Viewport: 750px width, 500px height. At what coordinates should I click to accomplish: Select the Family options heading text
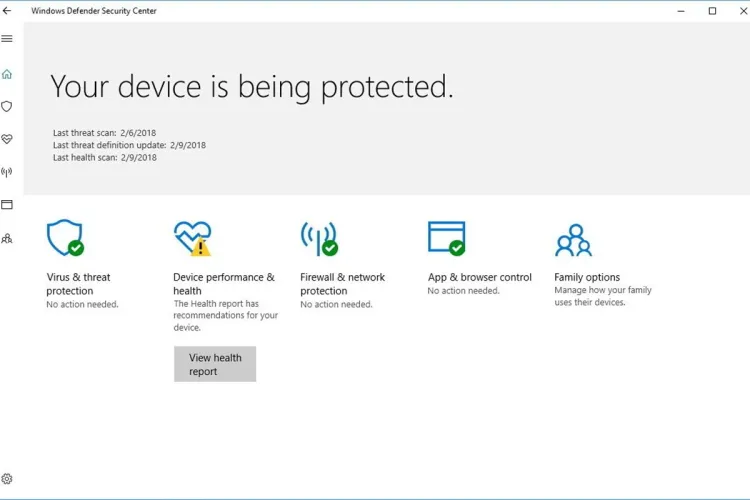coord(587,277)
